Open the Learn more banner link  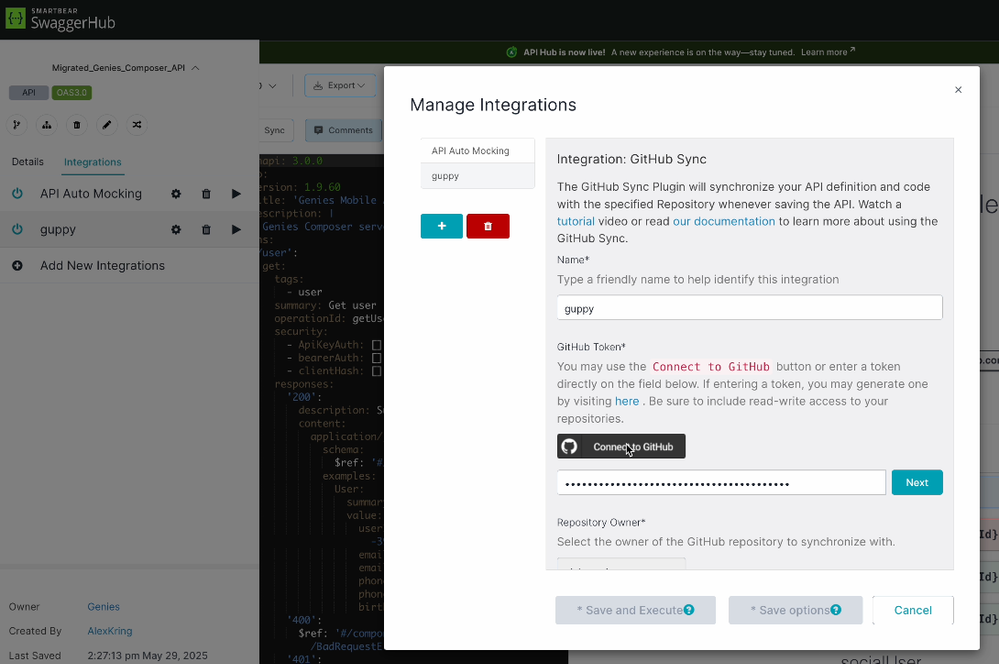tap(828, 52)
